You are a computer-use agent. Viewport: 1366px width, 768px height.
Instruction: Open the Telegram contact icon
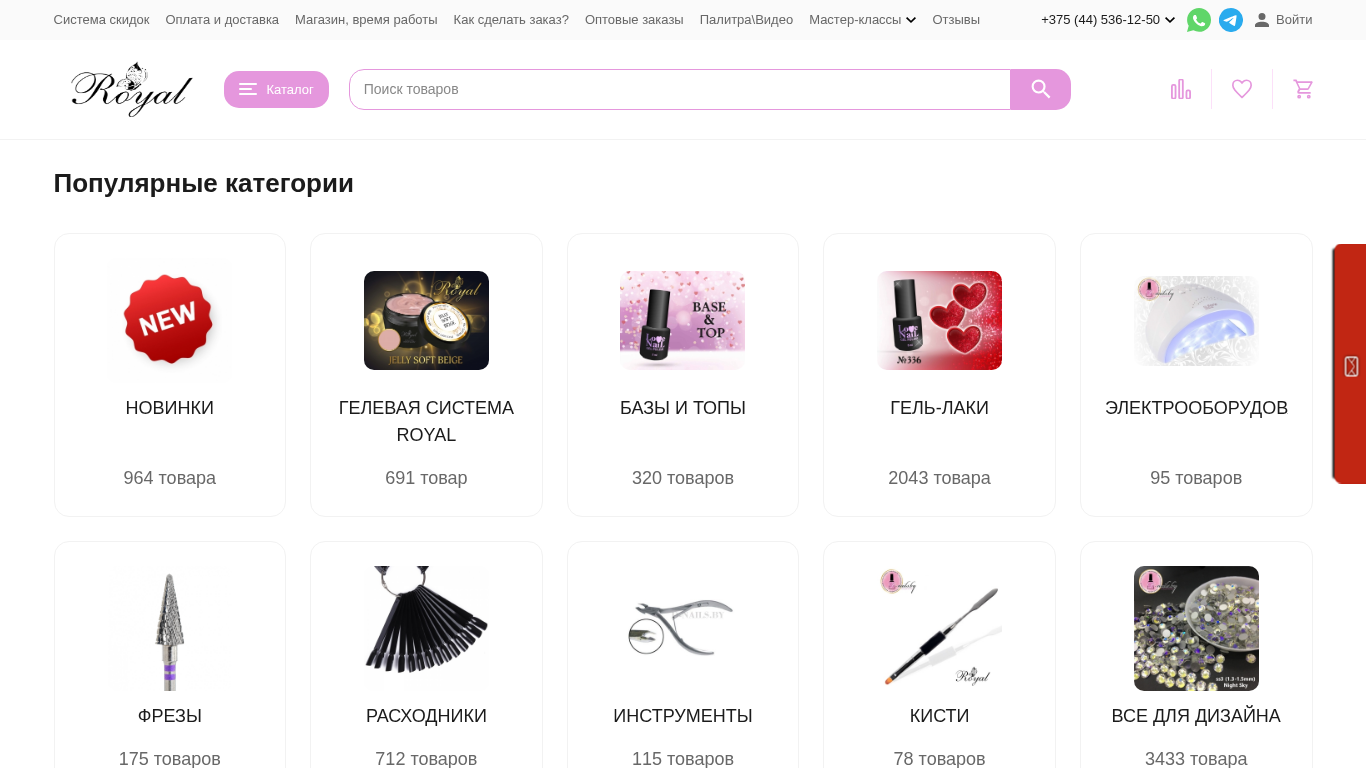(1230, 20)
